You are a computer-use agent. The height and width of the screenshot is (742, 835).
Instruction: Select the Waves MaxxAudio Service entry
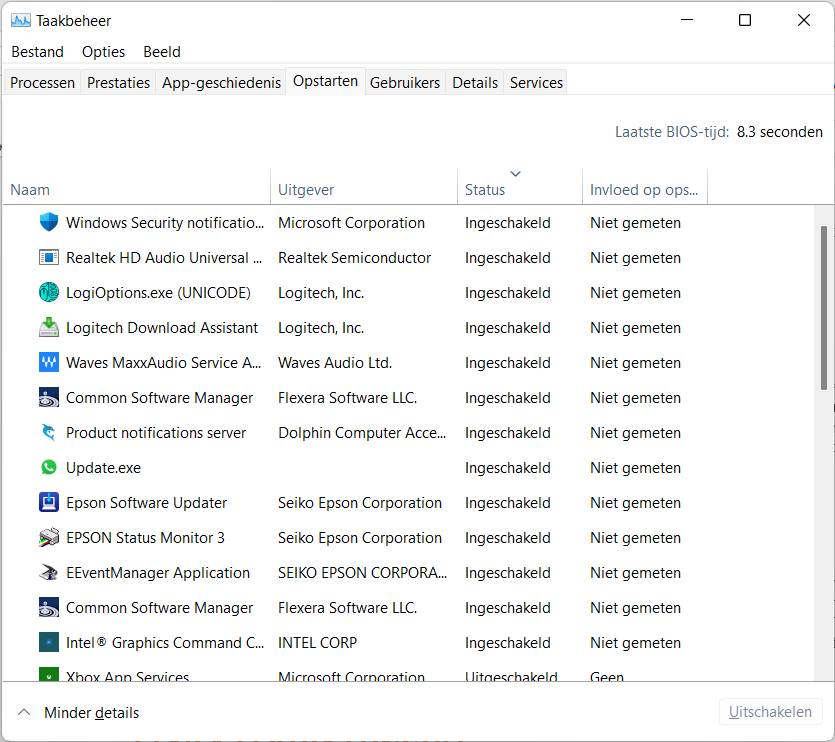[163, 363]
